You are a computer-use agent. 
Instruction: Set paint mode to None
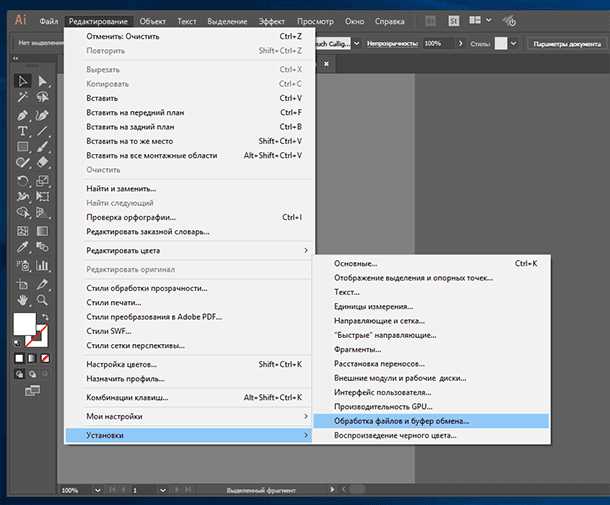click(45, 358)
